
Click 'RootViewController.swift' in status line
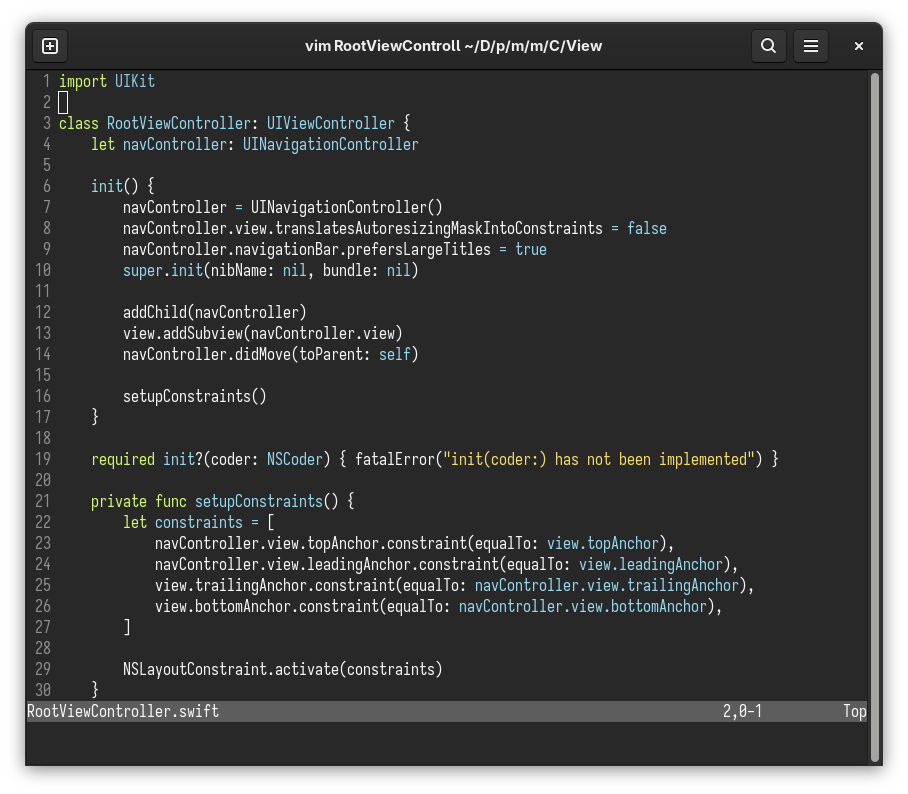point(123,711)
